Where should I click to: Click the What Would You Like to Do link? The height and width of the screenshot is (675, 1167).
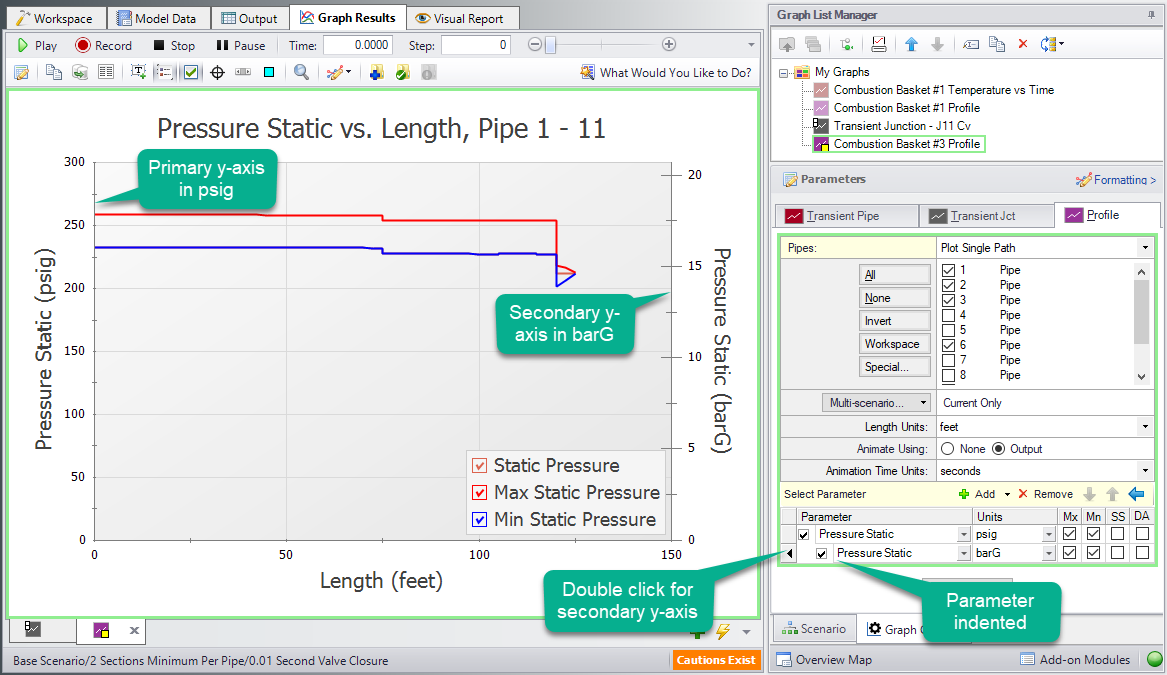pyautogui.click(x=666, y=72)
